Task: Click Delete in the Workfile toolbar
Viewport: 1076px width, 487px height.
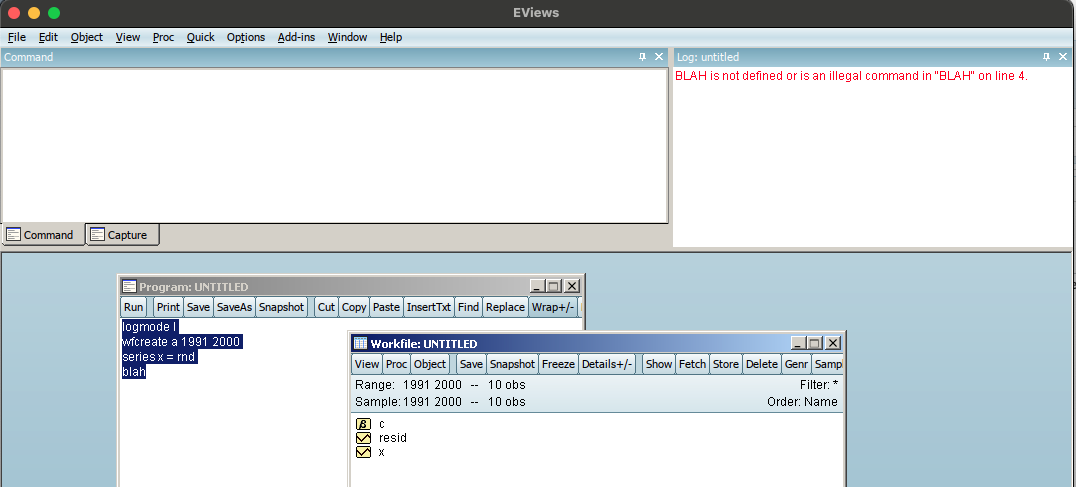Action: pyautogui.click(x=762, y=364)
